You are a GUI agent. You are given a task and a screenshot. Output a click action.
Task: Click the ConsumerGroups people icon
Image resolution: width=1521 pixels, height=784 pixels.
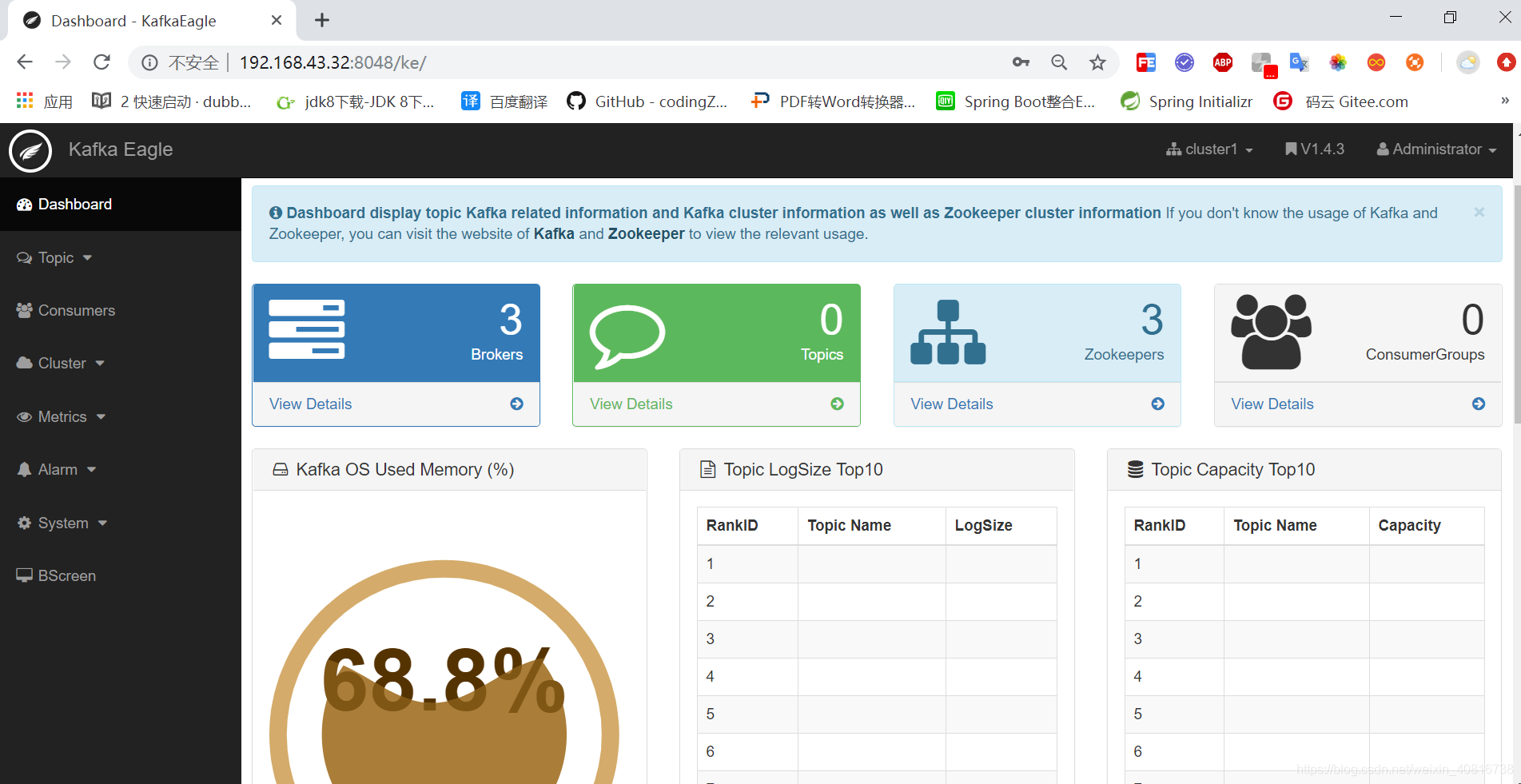1271,332
